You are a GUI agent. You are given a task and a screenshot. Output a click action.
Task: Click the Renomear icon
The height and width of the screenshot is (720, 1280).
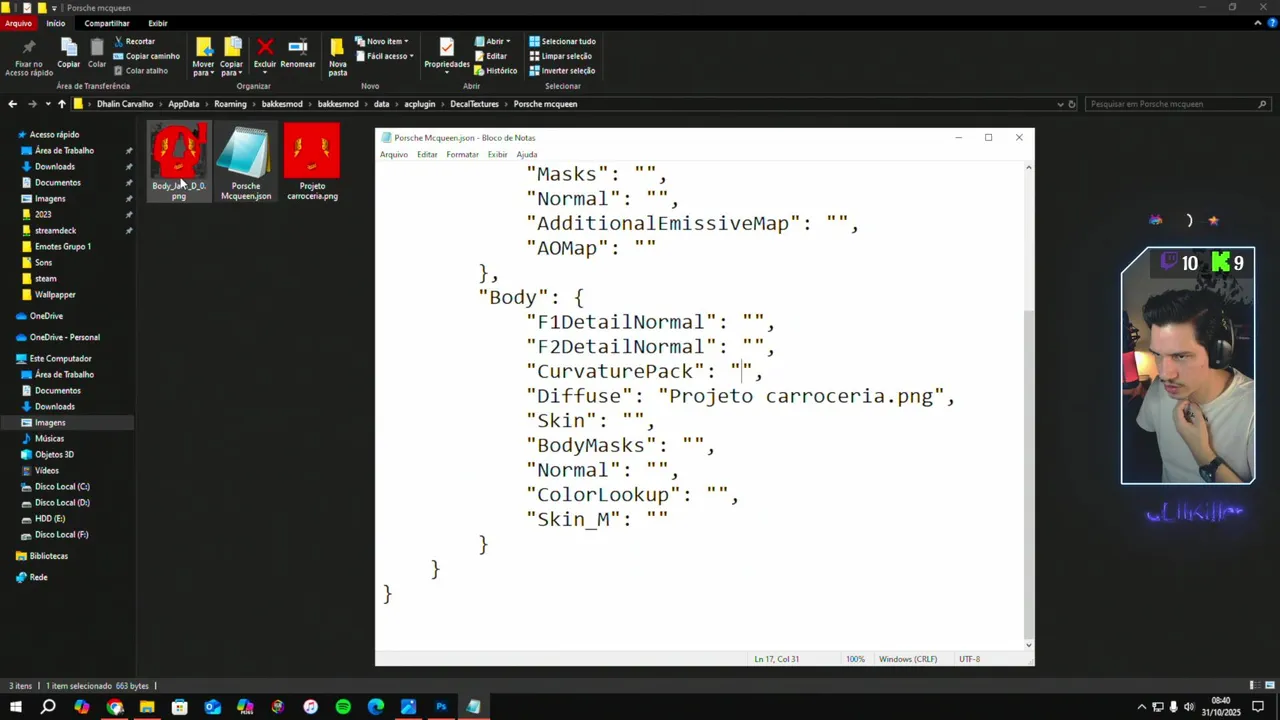coord(298,47)
